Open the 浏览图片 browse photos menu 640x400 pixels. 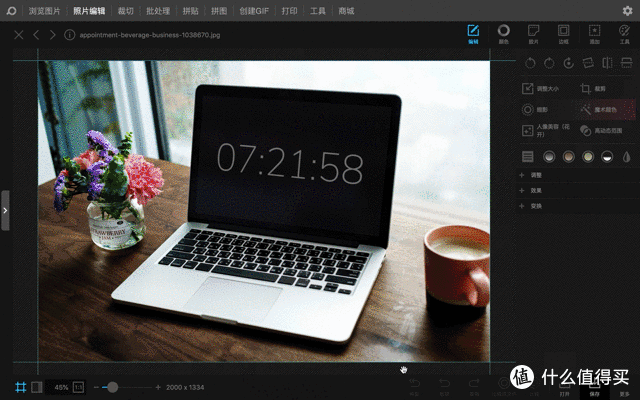pos(44,11)
